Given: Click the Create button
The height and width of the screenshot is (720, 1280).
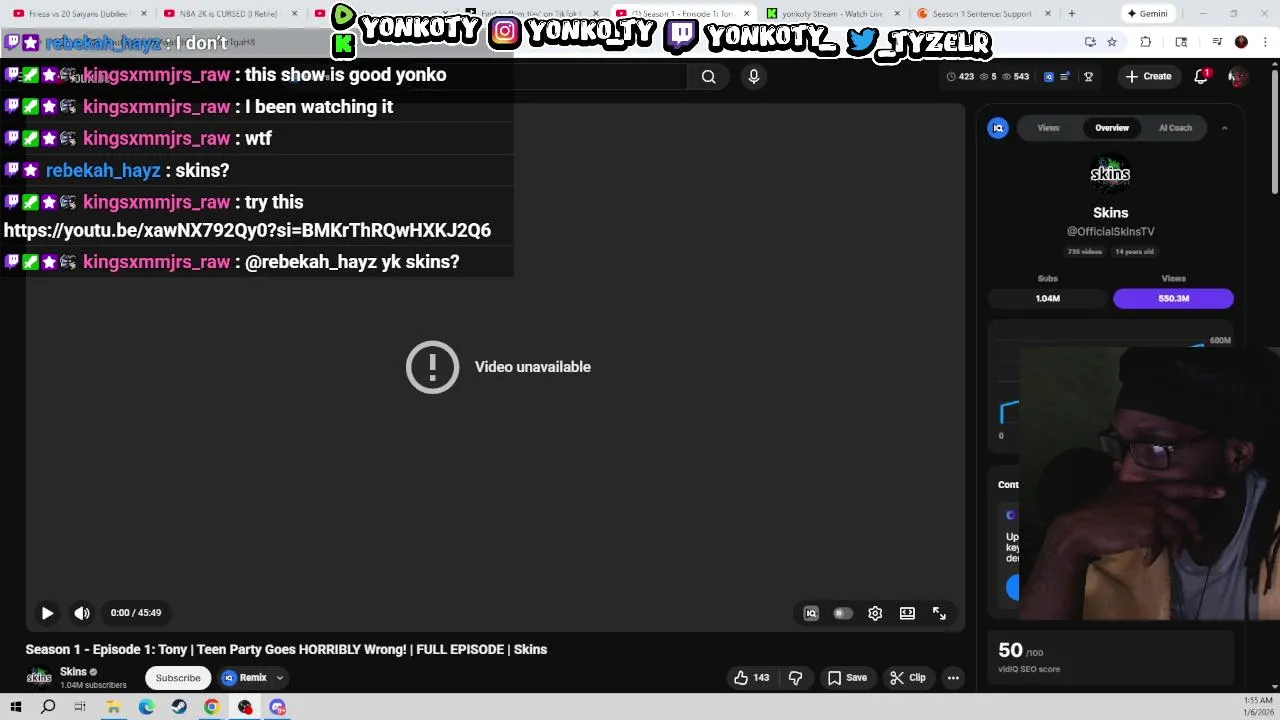Looking at the screenshot, I should (1148, 76).
